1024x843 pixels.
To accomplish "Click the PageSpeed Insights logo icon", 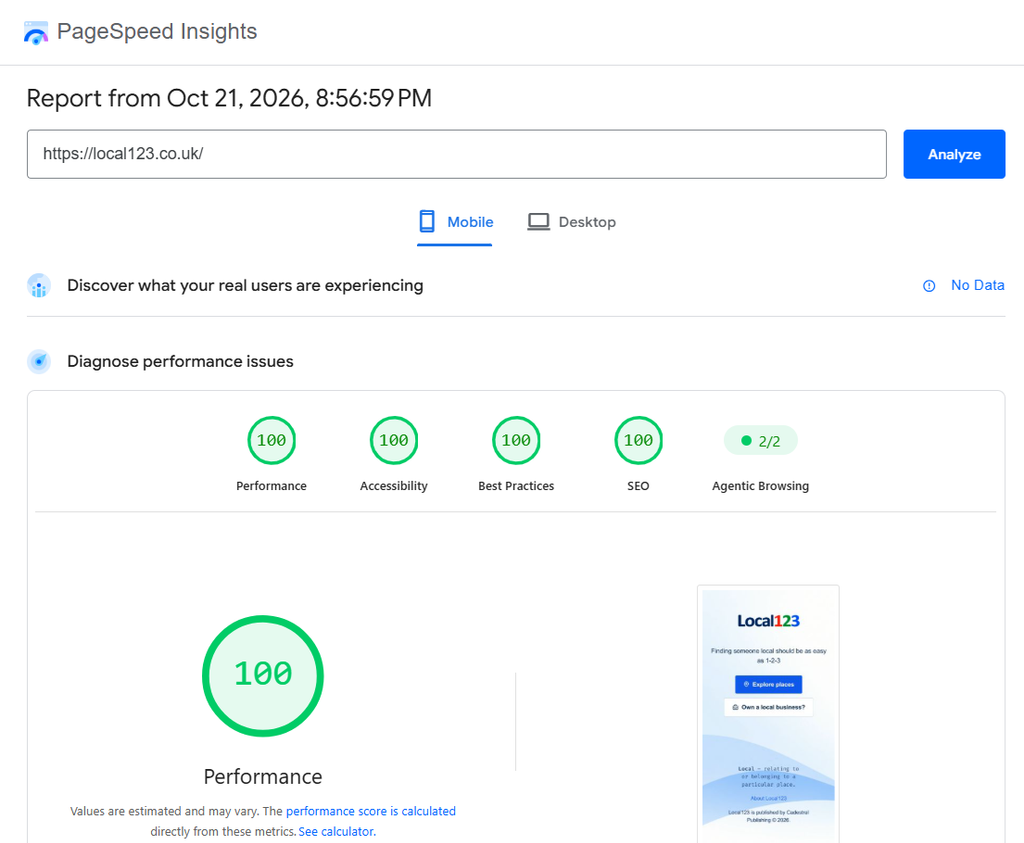I will pyautogui.click(x=36, y=33).
